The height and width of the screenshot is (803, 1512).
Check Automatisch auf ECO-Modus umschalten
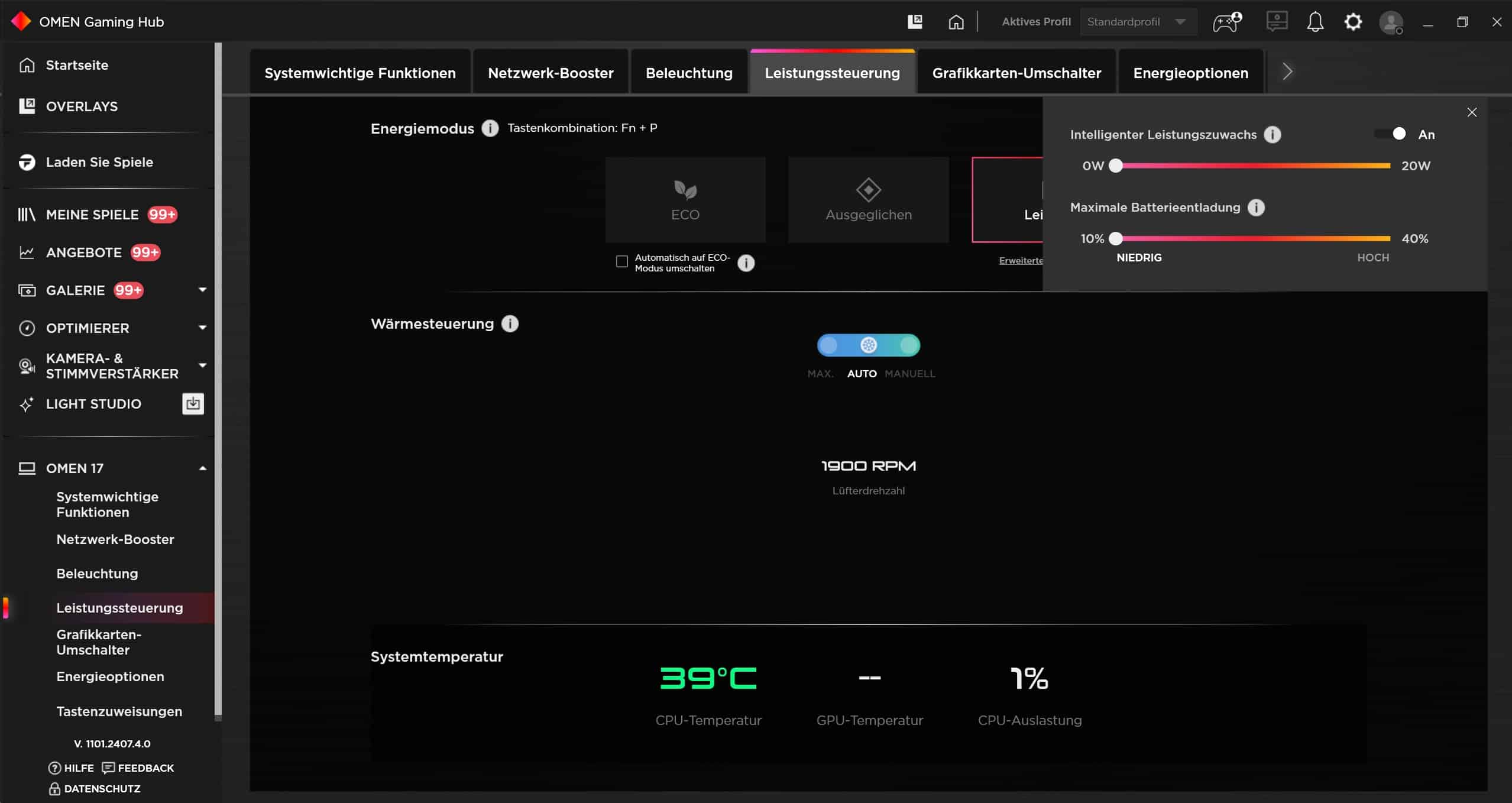pos(621,261)
